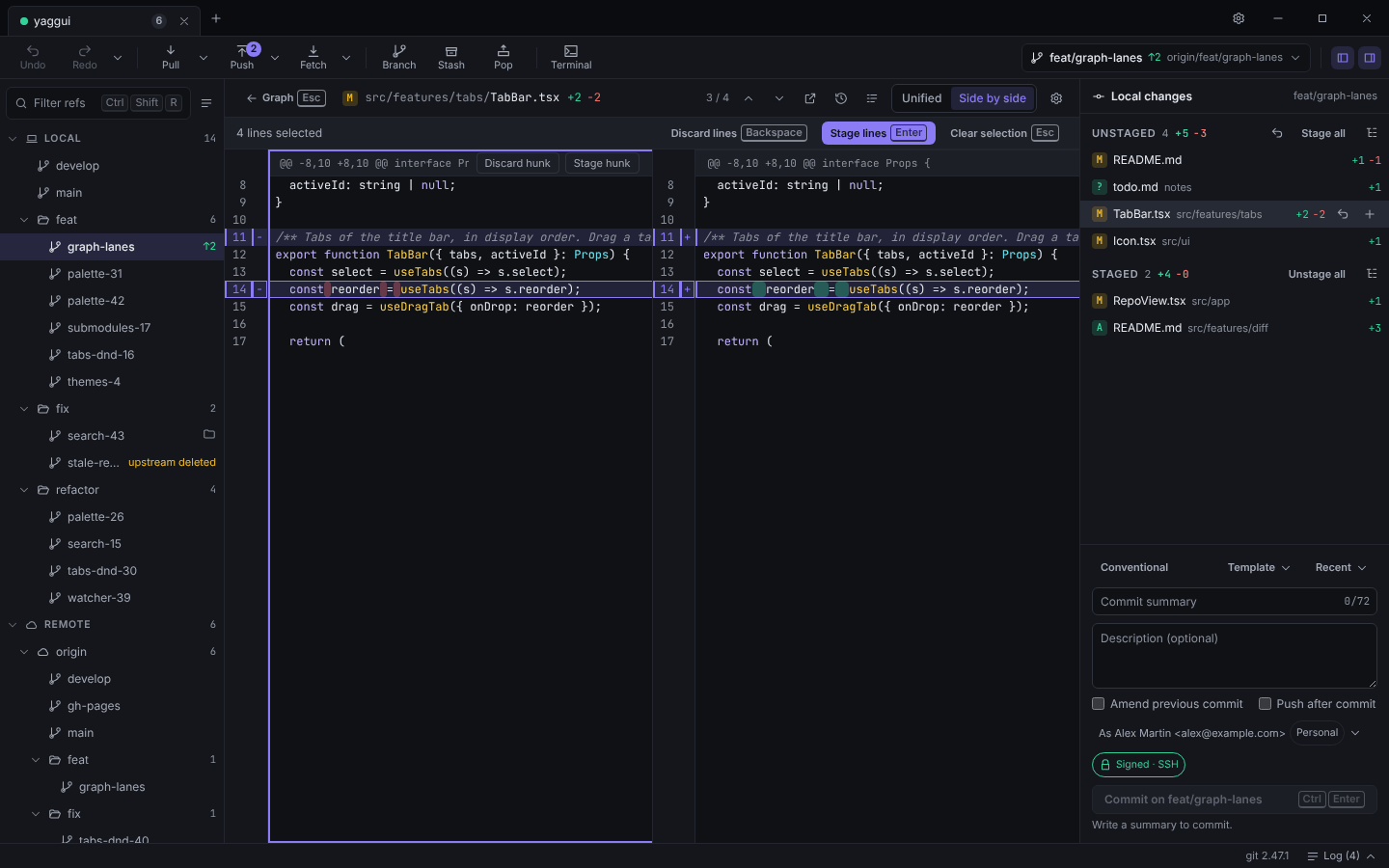Click the Filter refs search field
Viewport: 1389px width, 868px height.
[x=97, y=102]
